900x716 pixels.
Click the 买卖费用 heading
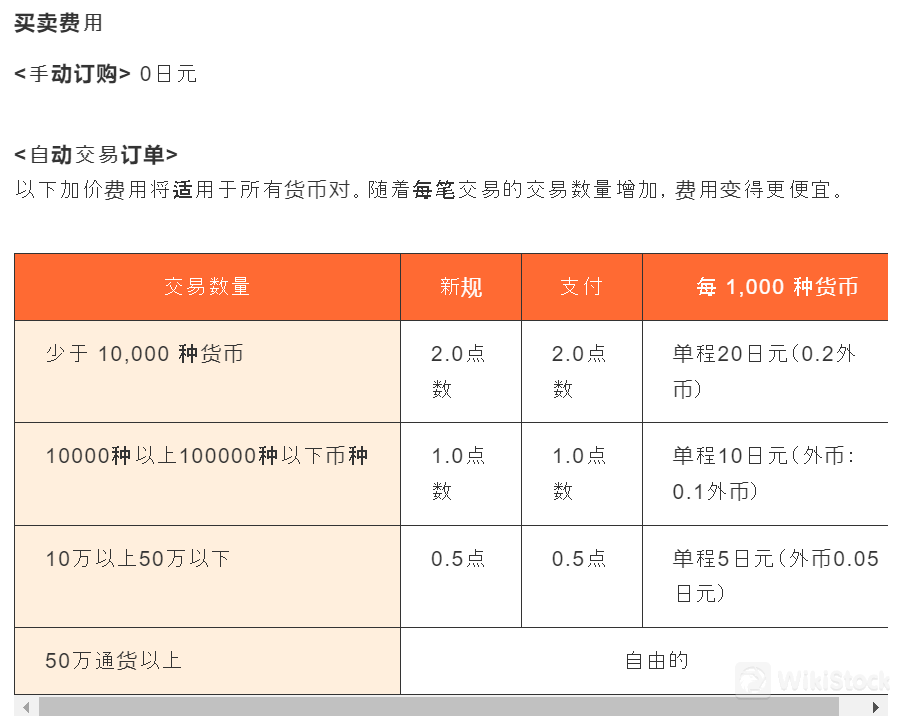point(58,23)
